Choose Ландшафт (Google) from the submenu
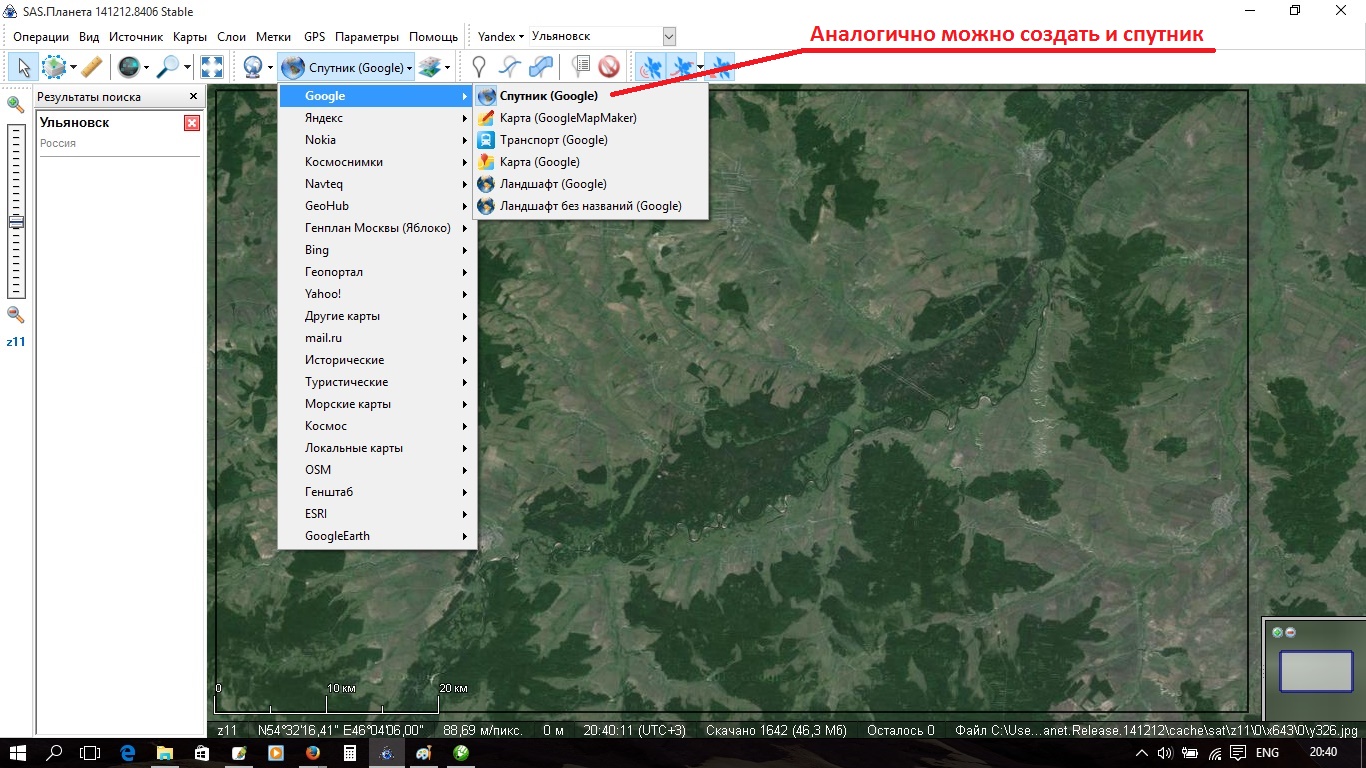The image size is (1366, 768). click(x=552, y=184)
